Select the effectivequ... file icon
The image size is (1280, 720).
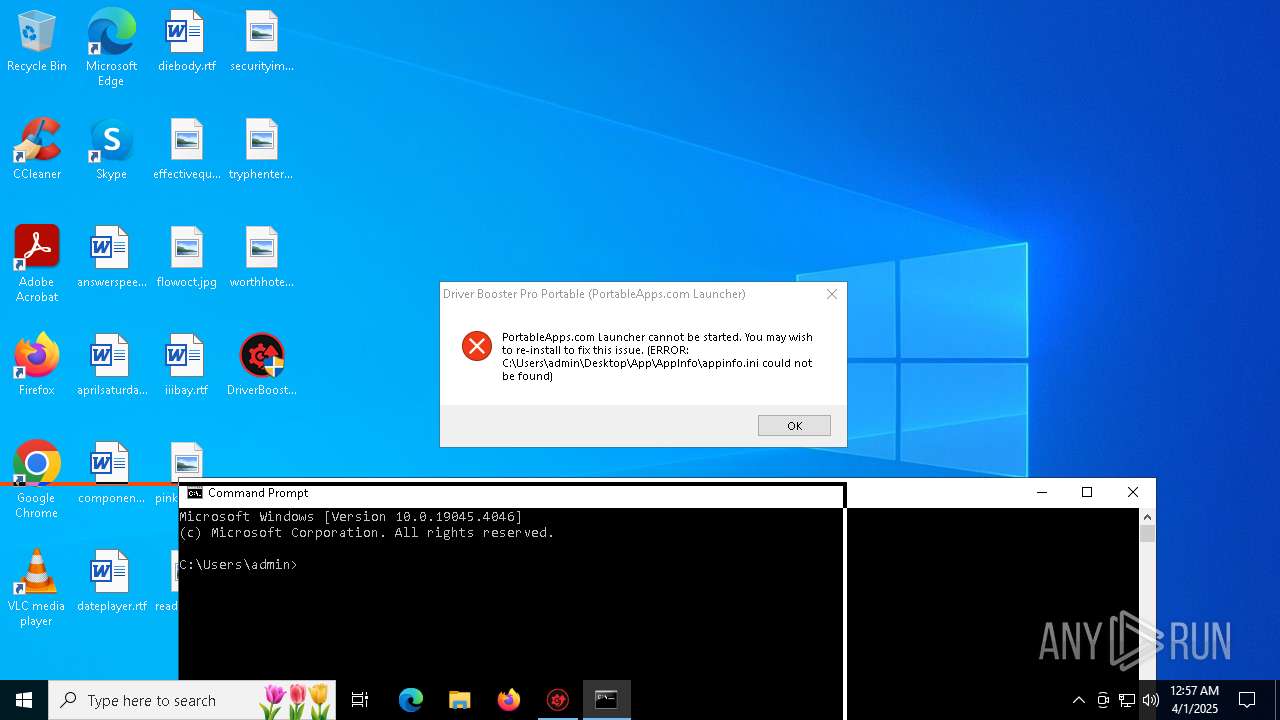[x=186, y=149]
